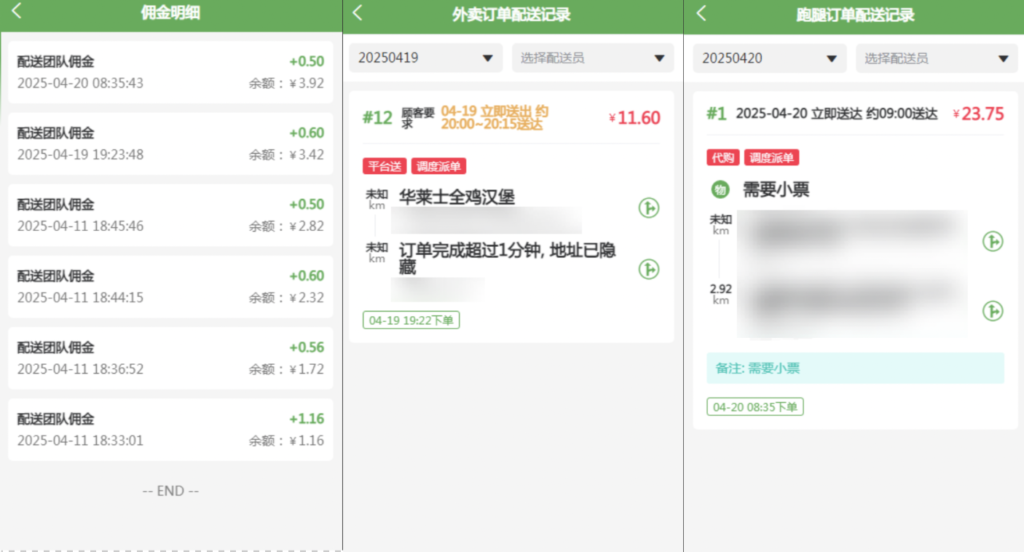Screen dimensions: 1024x552
Task: Tap navigation icon next to 2.92 km address
Action: [993, 311]
